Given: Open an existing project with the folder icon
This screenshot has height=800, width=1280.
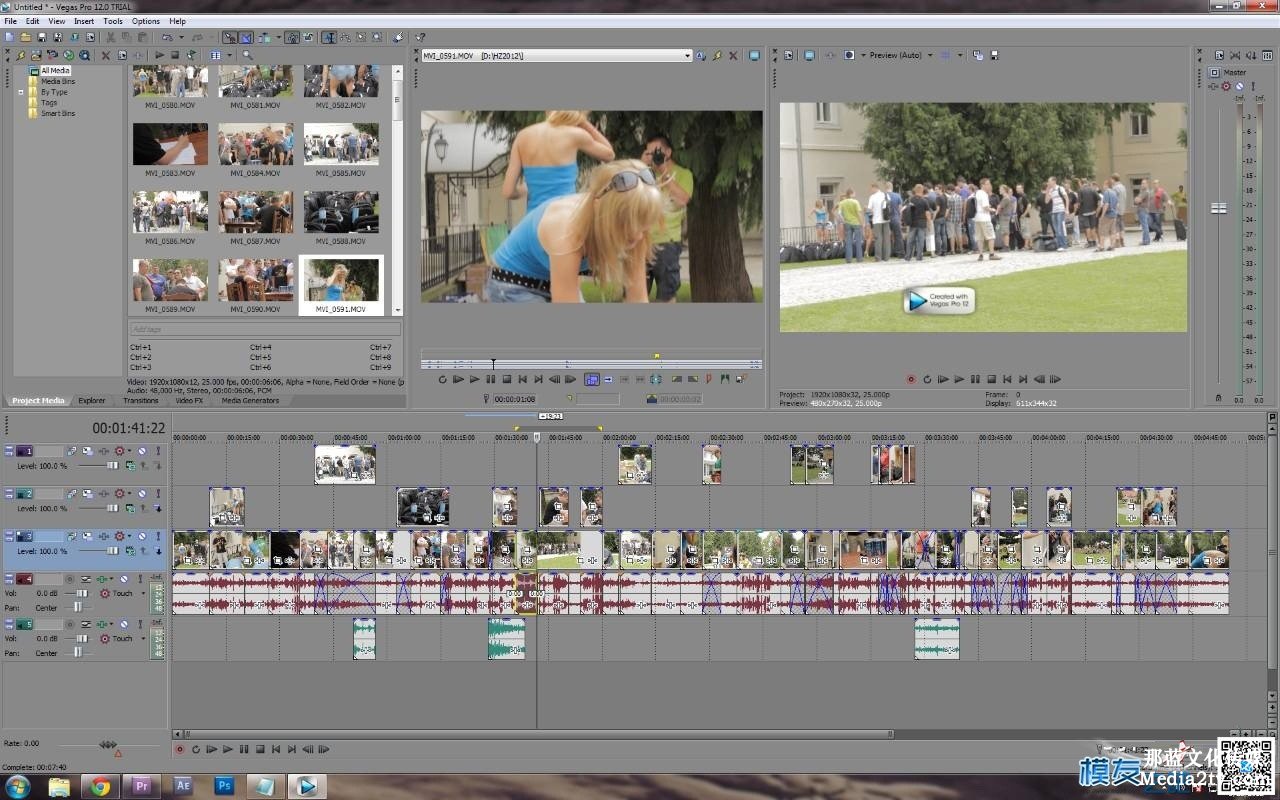Looking at the screenshot, I should pyautogui.click(x=24, y=37).
